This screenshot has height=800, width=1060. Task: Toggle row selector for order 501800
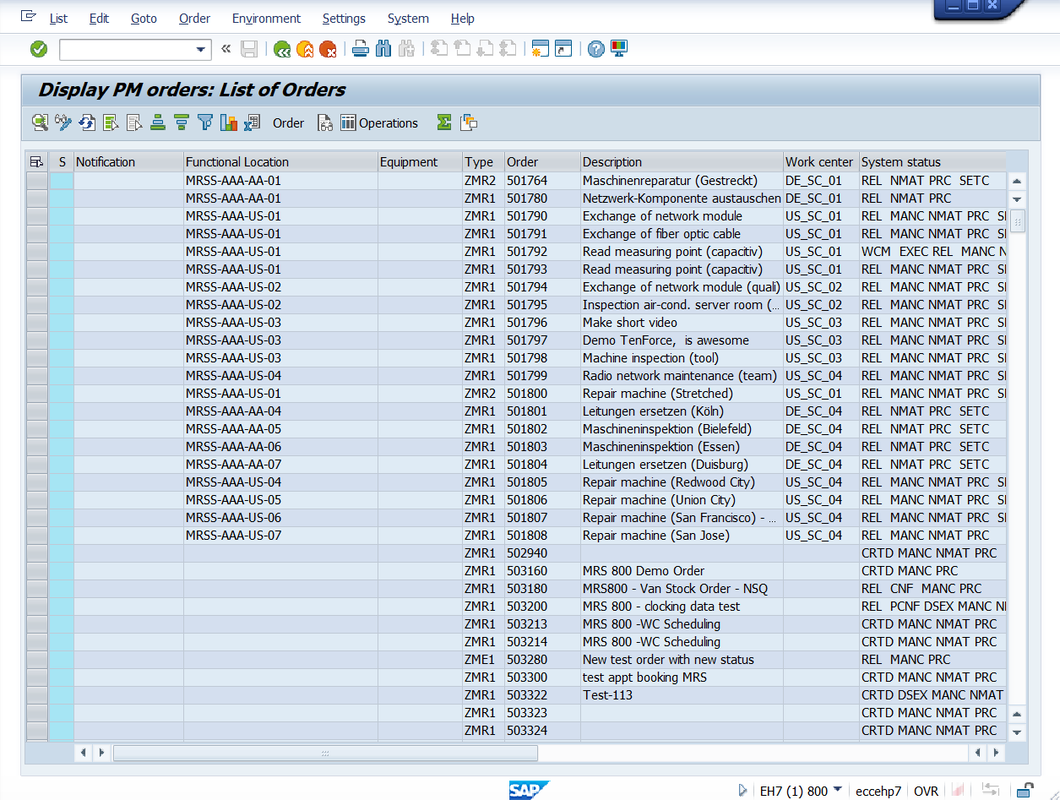(37, 393)
